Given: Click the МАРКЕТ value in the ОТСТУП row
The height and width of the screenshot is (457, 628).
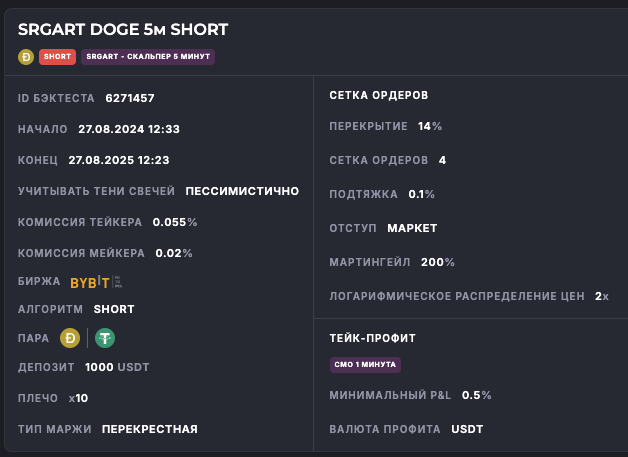Looking at the screenshot, I should [412, 228].
